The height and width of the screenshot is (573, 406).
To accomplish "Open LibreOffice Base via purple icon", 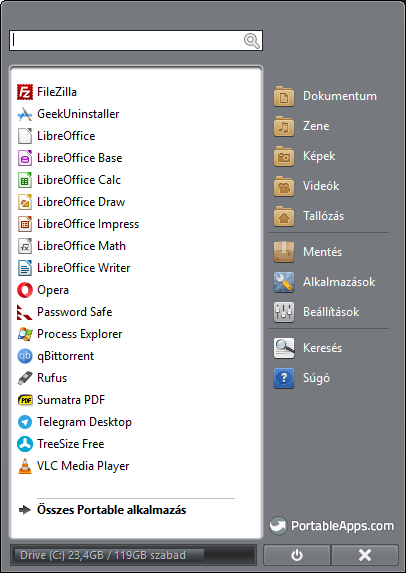I will pyautogui.click(x=25, y=158).
